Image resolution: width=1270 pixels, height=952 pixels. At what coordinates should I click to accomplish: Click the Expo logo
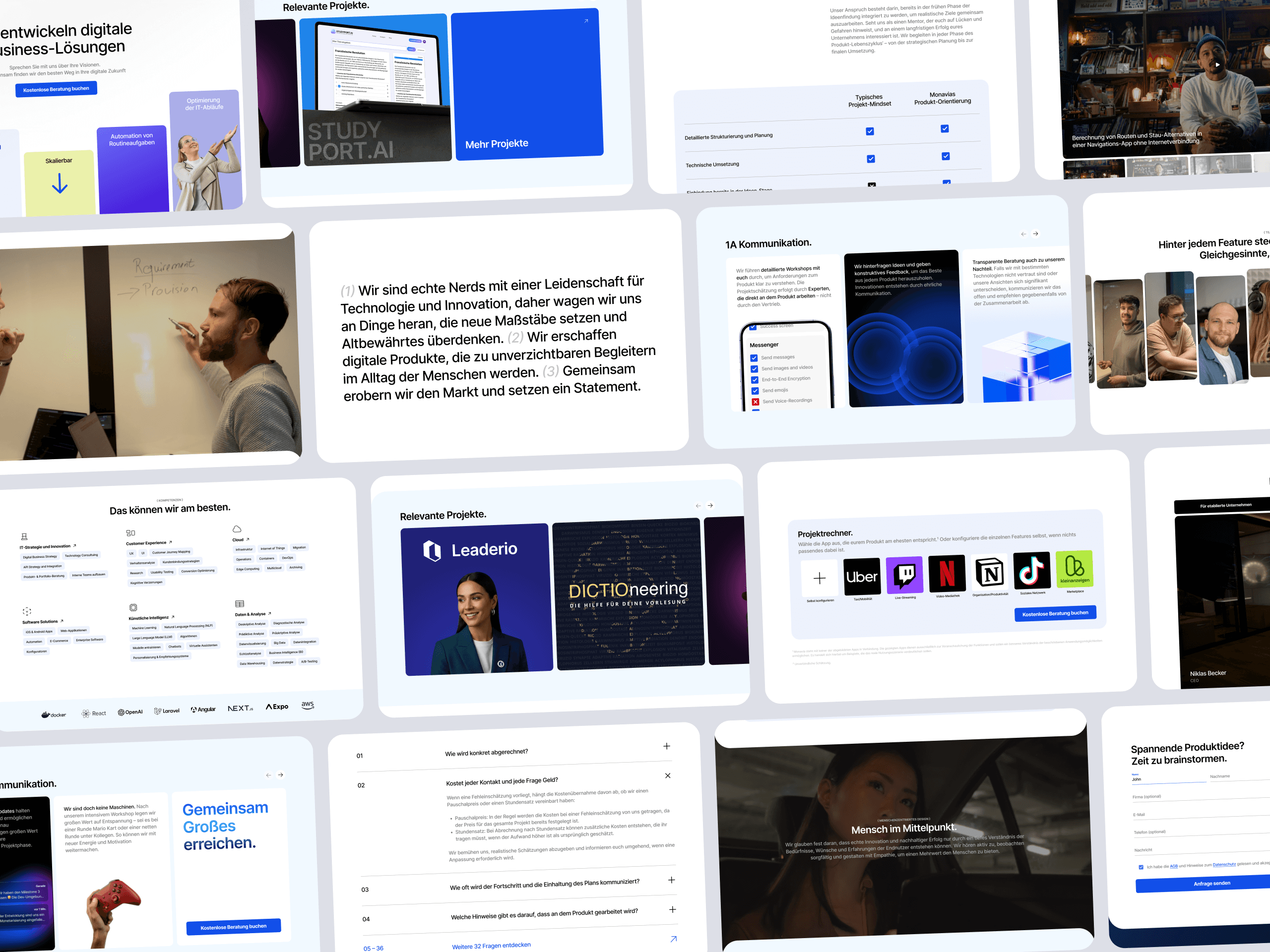[x=277, y=707]
